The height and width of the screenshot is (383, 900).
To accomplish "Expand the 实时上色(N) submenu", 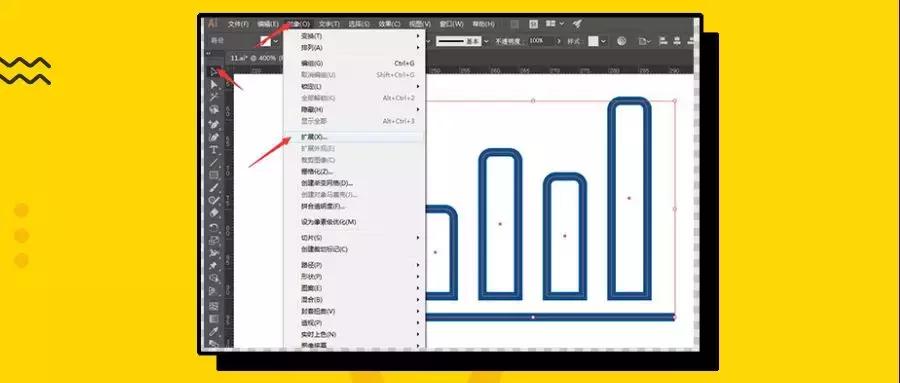I will 354,334.
